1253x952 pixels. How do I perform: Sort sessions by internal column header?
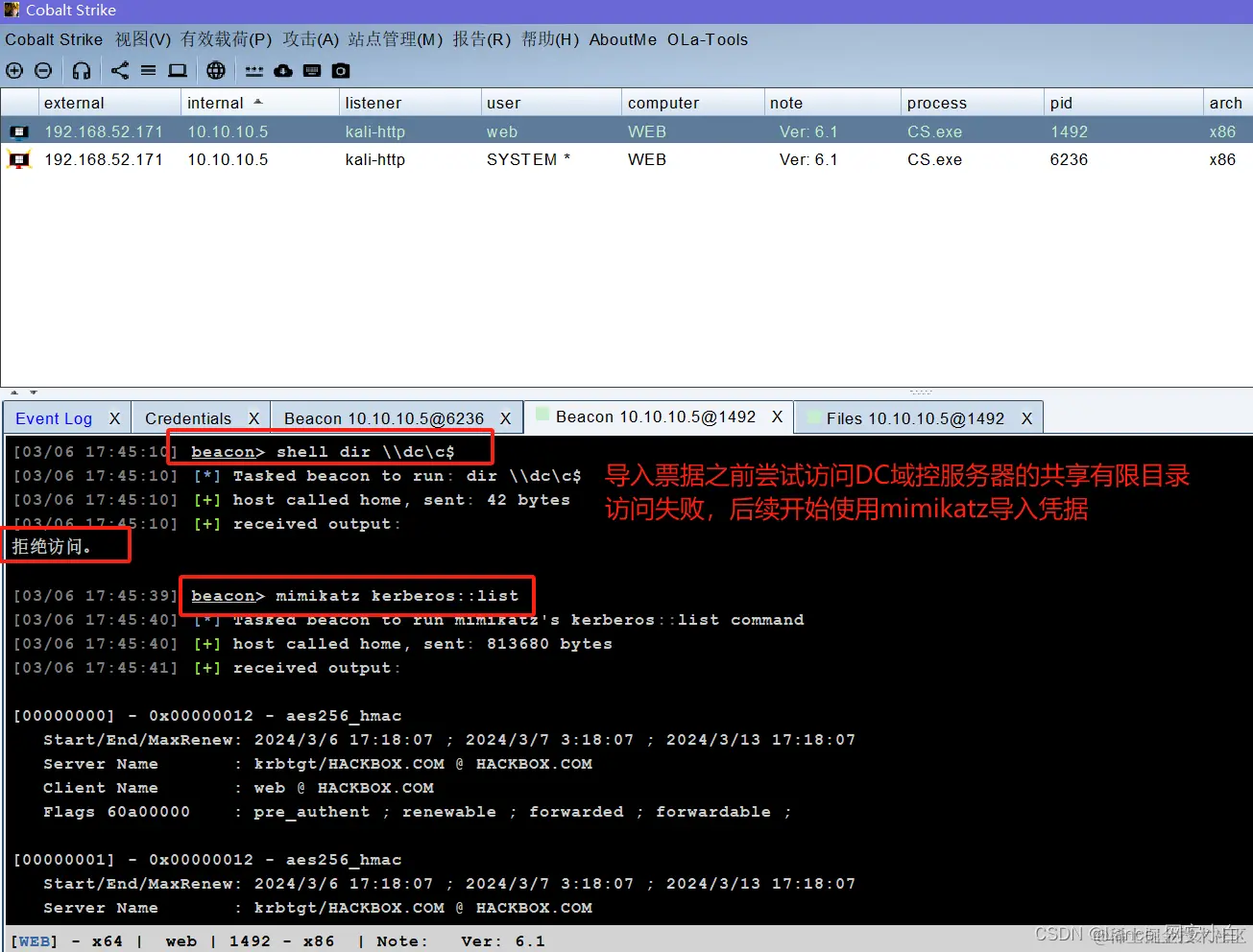coord(260,103)
